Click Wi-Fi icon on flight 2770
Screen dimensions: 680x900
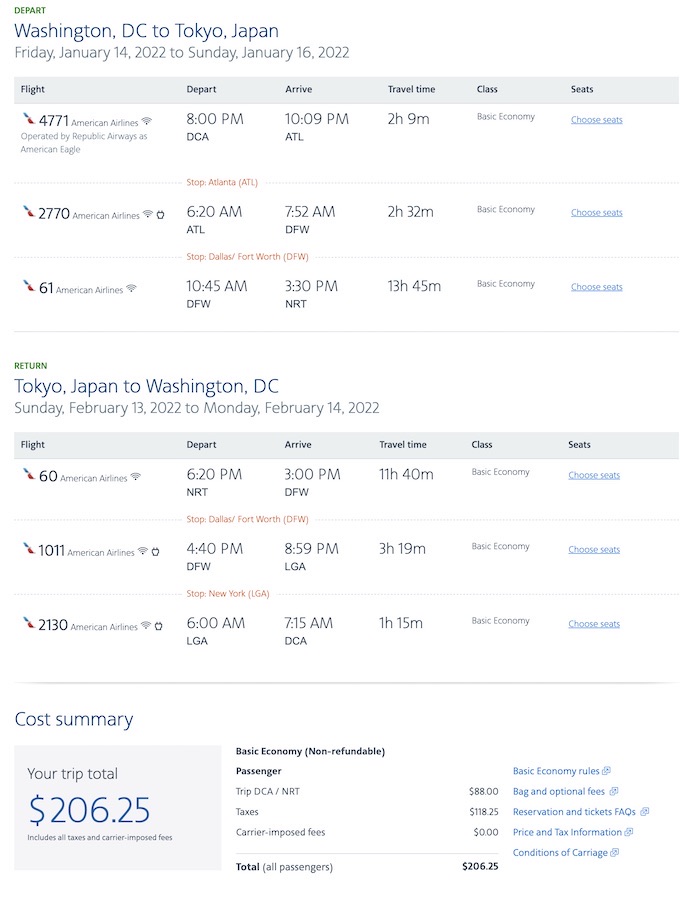(147, 214)
